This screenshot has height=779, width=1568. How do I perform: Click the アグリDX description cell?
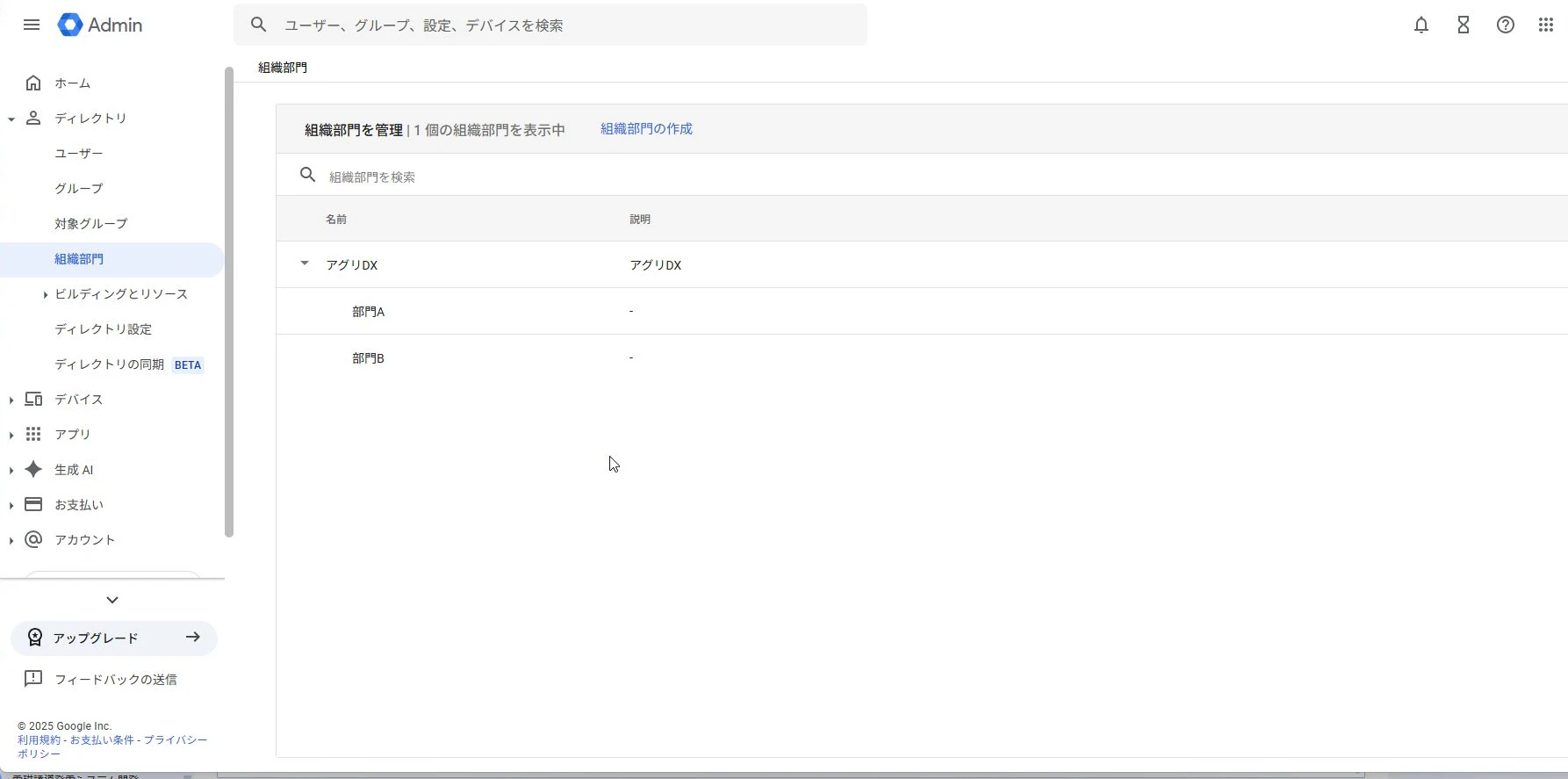(x=656, y=265)
